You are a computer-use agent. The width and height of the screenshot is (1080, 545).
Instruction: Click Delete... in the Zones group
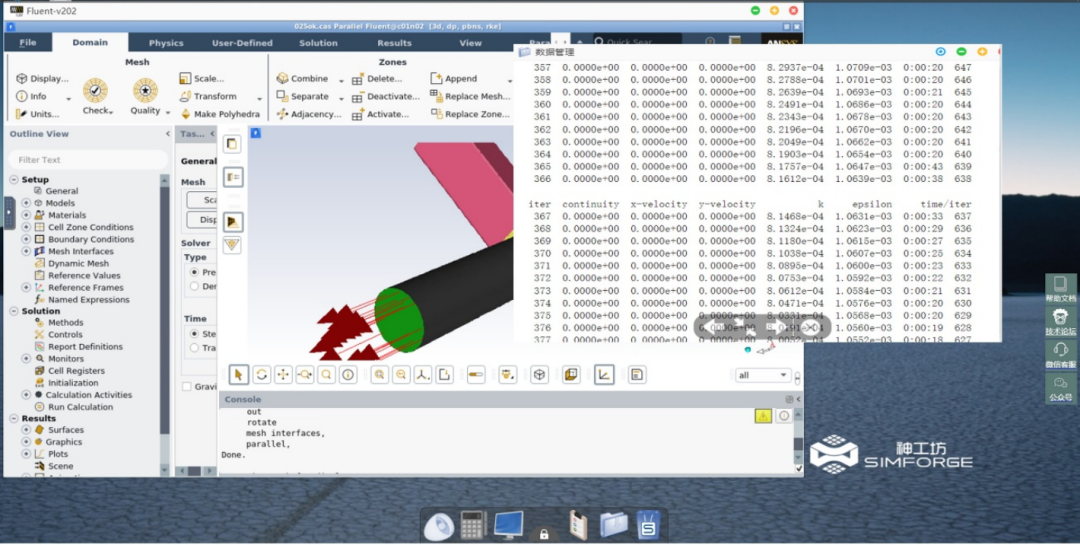(x=377, y=79)
